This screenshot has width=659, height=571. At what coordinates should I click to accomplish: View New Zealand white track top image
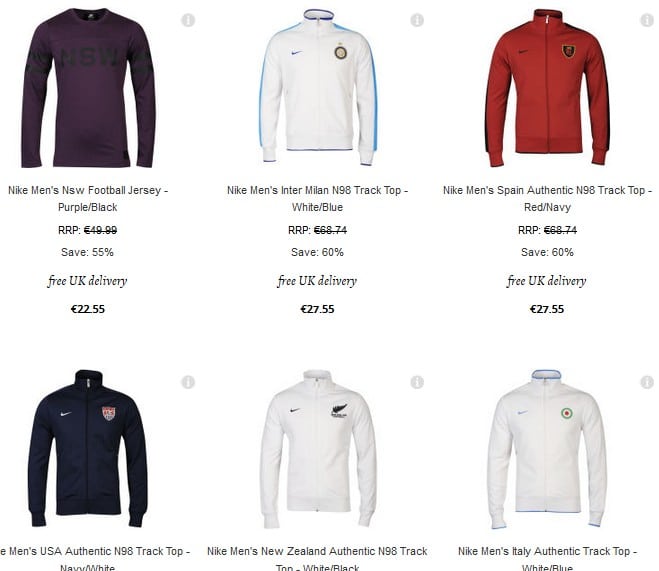coord(318,449)
